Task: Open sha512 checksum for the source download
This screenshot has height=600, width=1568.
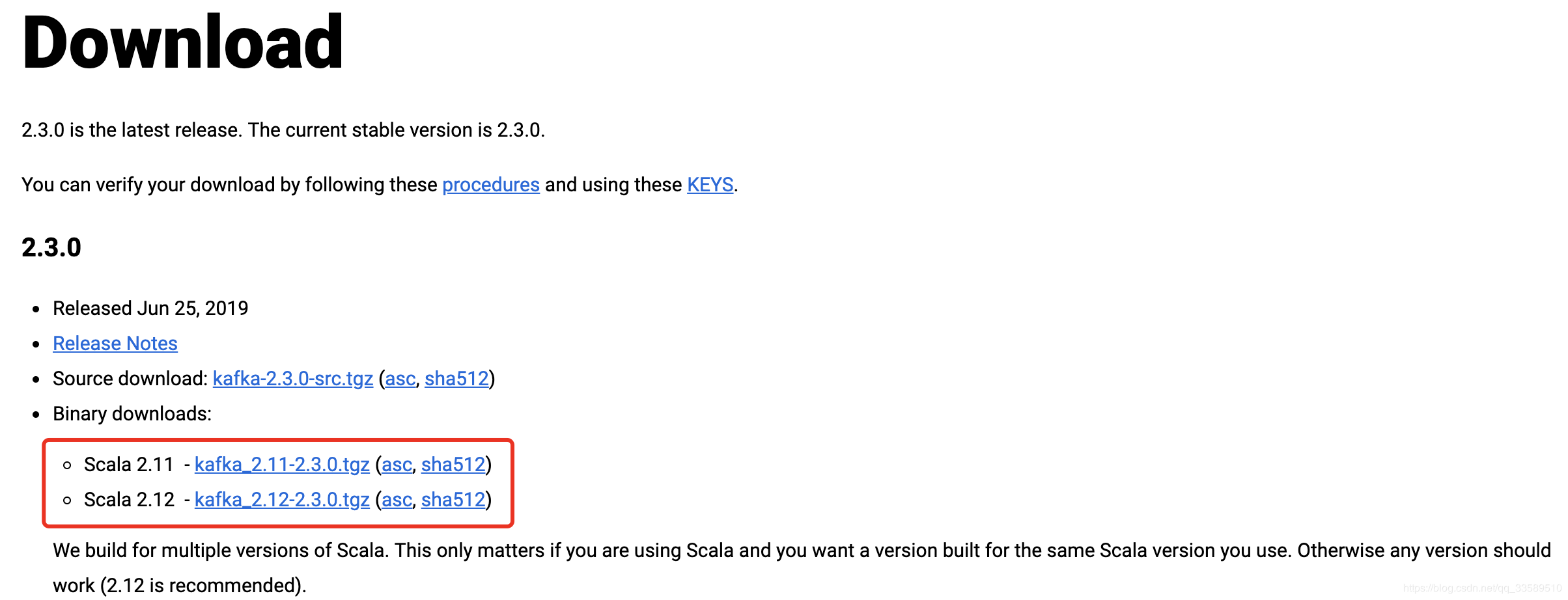Action: (x=456, y=379)
